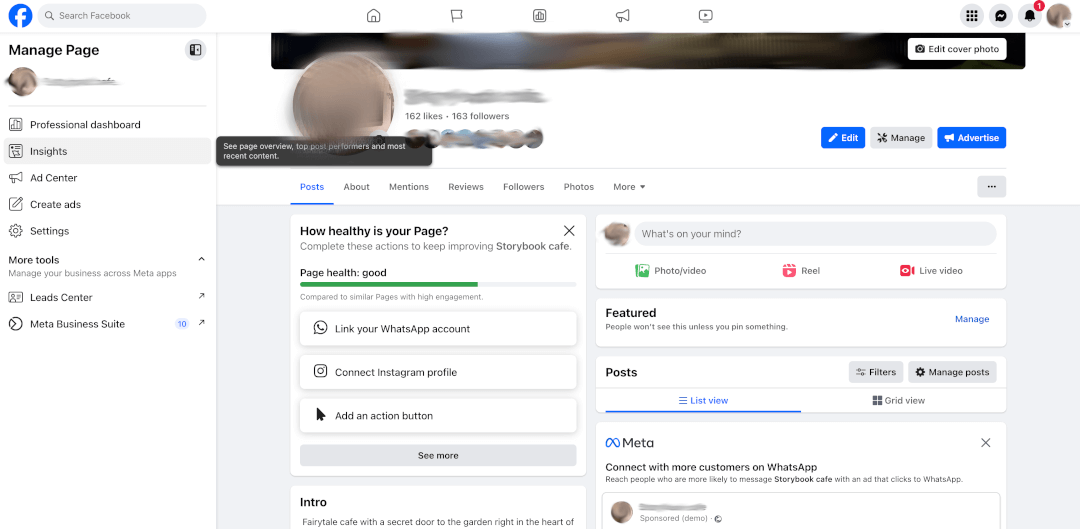Click the Manage posts button
Viewport: 1080px width, 529px height.
point(952,372)
